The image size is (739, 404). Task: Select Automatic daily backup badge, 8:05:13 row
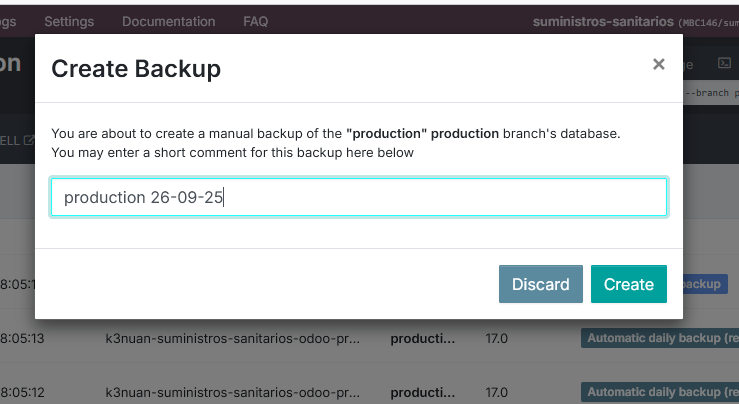[x=660, y=338]
